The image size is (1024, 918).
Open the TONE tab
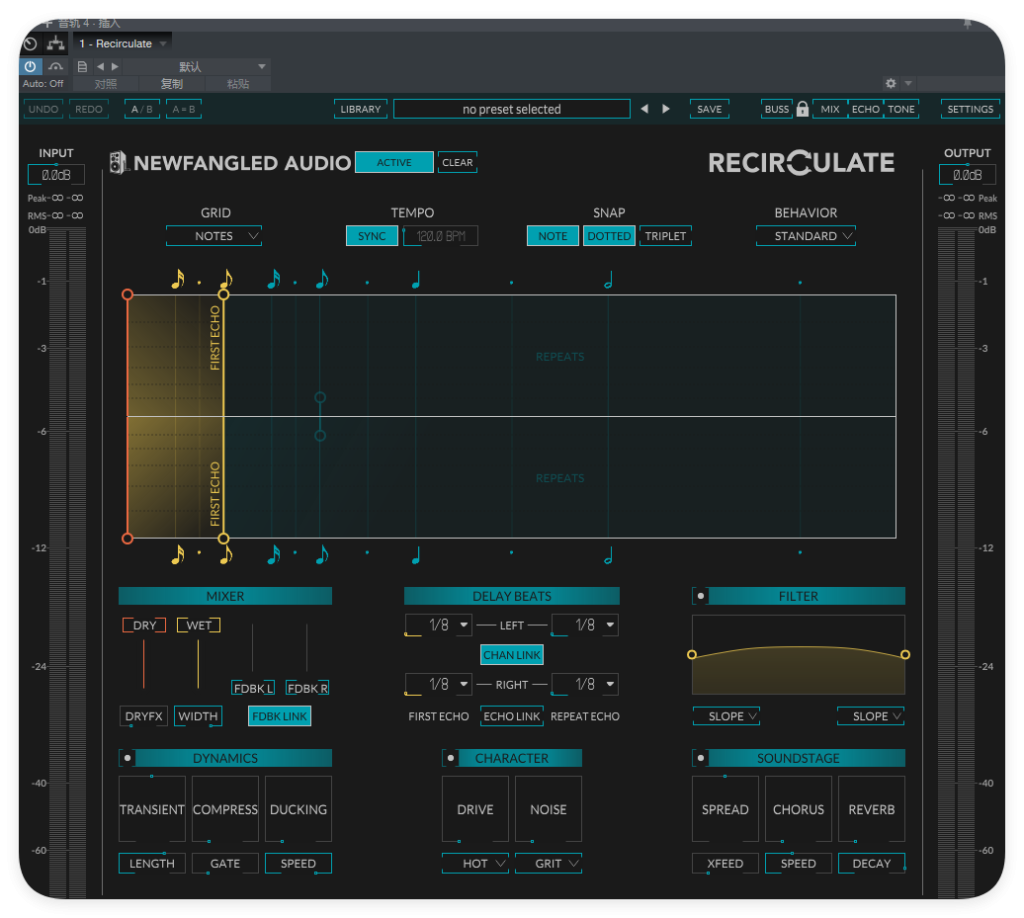[901, 109]
